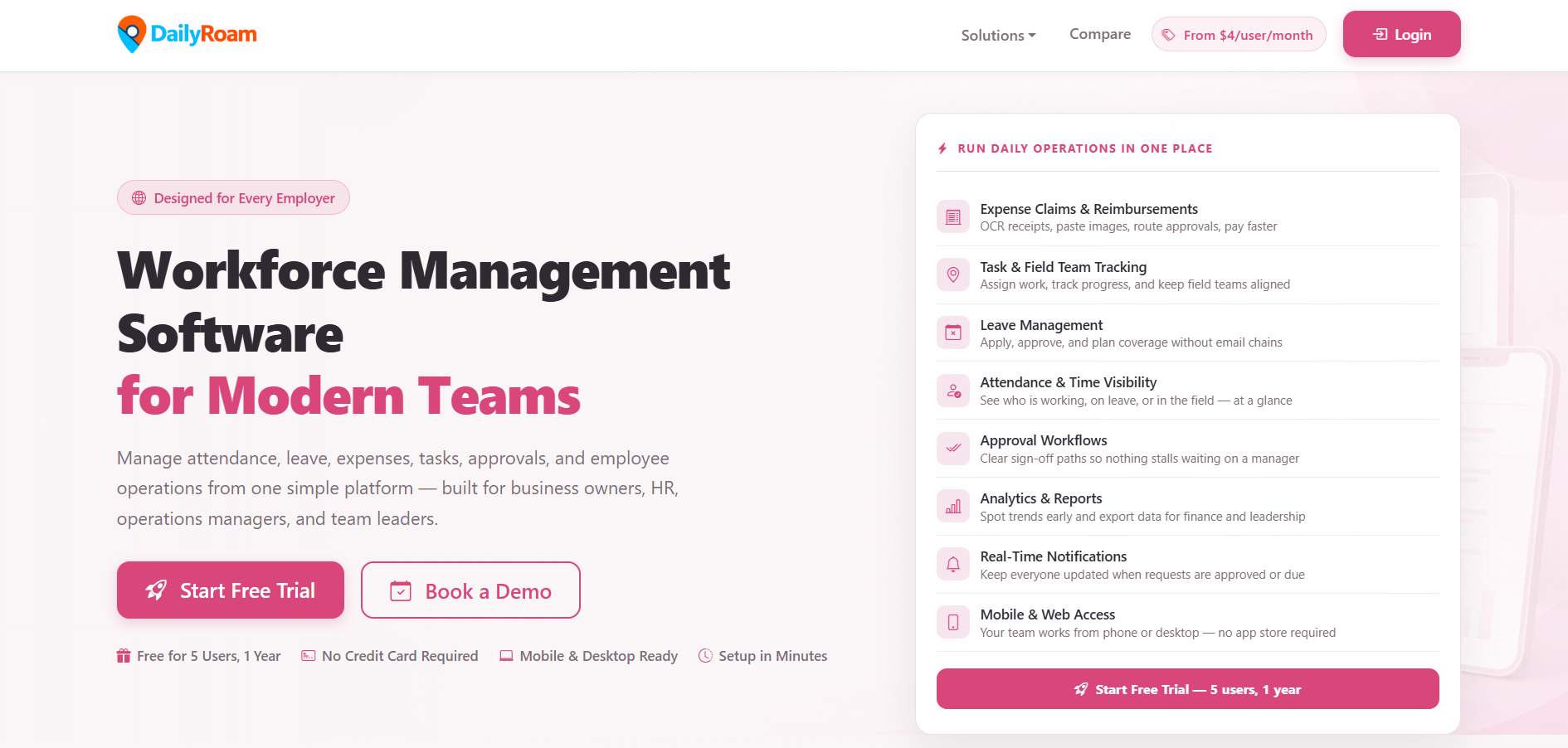Click Apply, approve, and plan coverage description

click(1131, 342)
